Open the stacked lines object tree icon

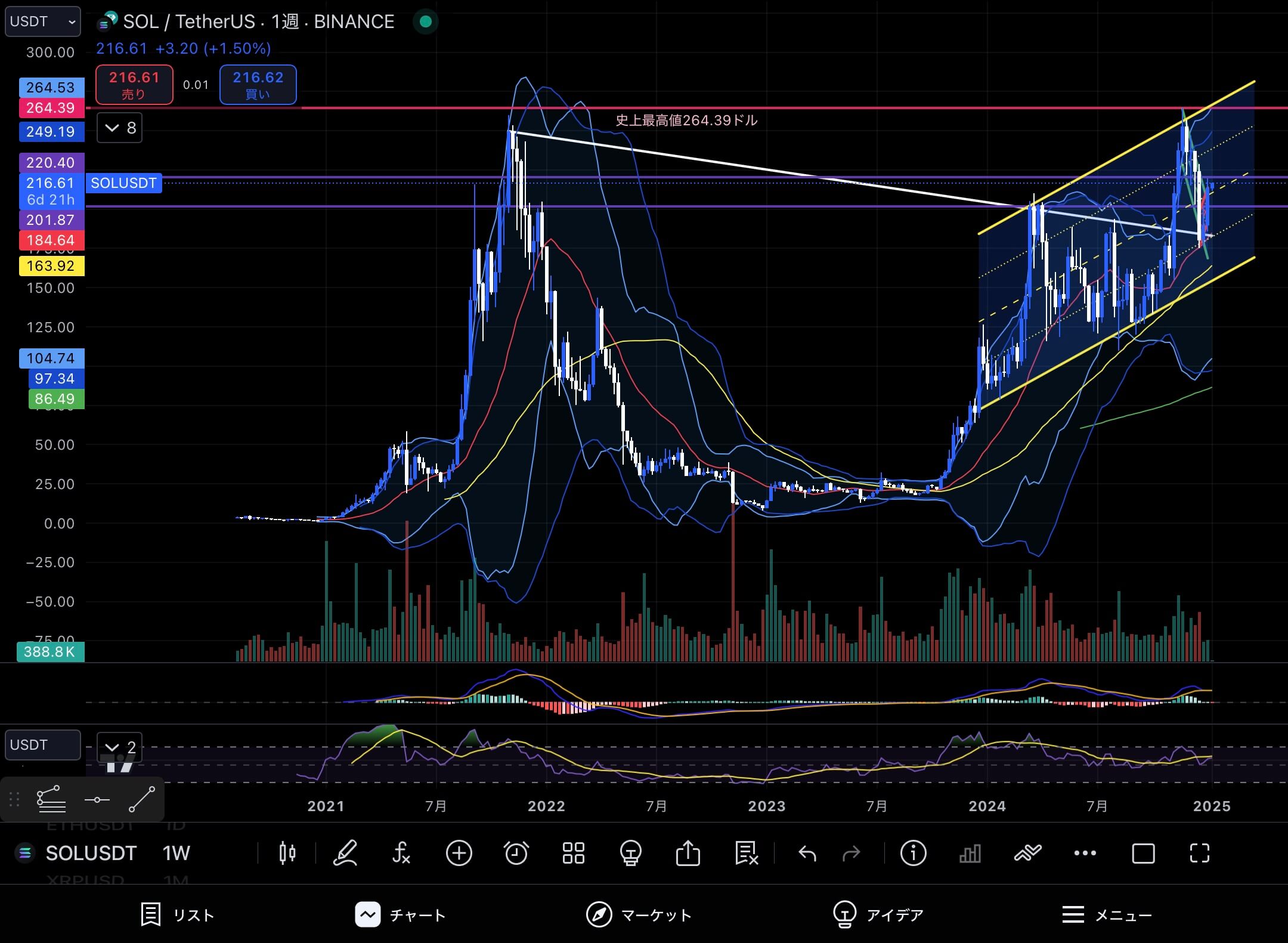pyautogui.click(x=1027, y=853)
